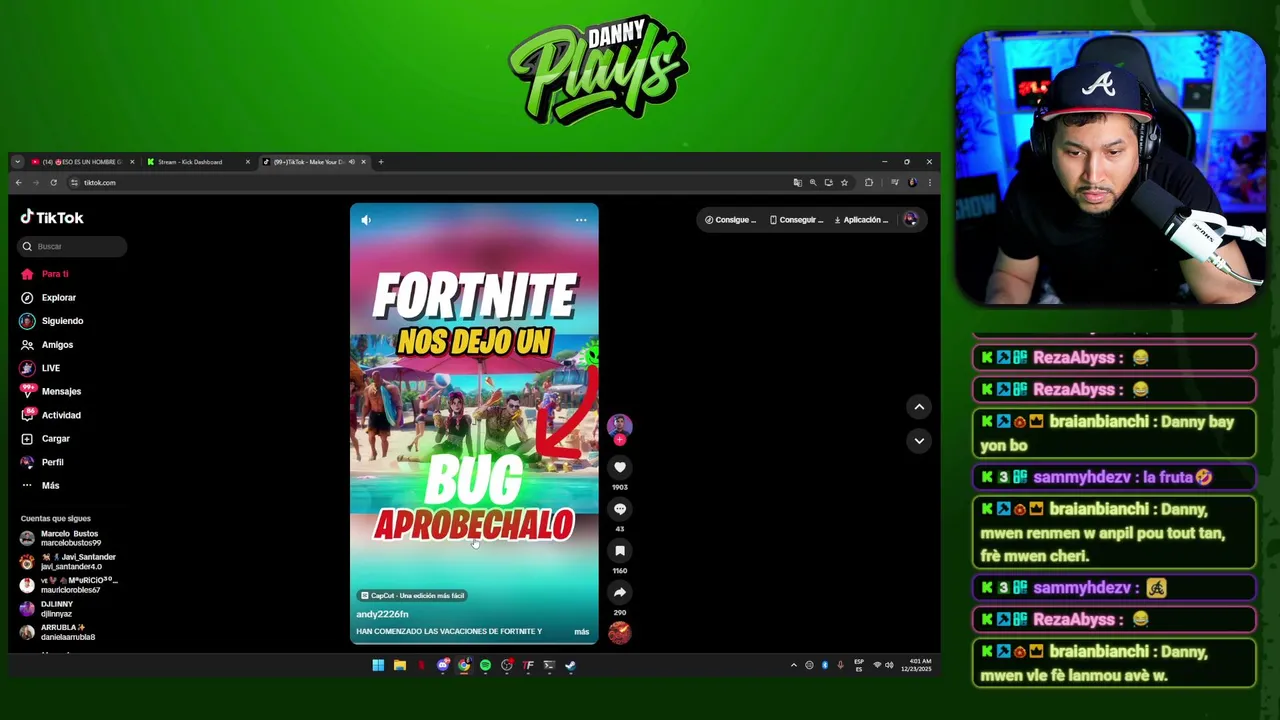
Task: Click the TikTok logo
Action: pos(52,217)
